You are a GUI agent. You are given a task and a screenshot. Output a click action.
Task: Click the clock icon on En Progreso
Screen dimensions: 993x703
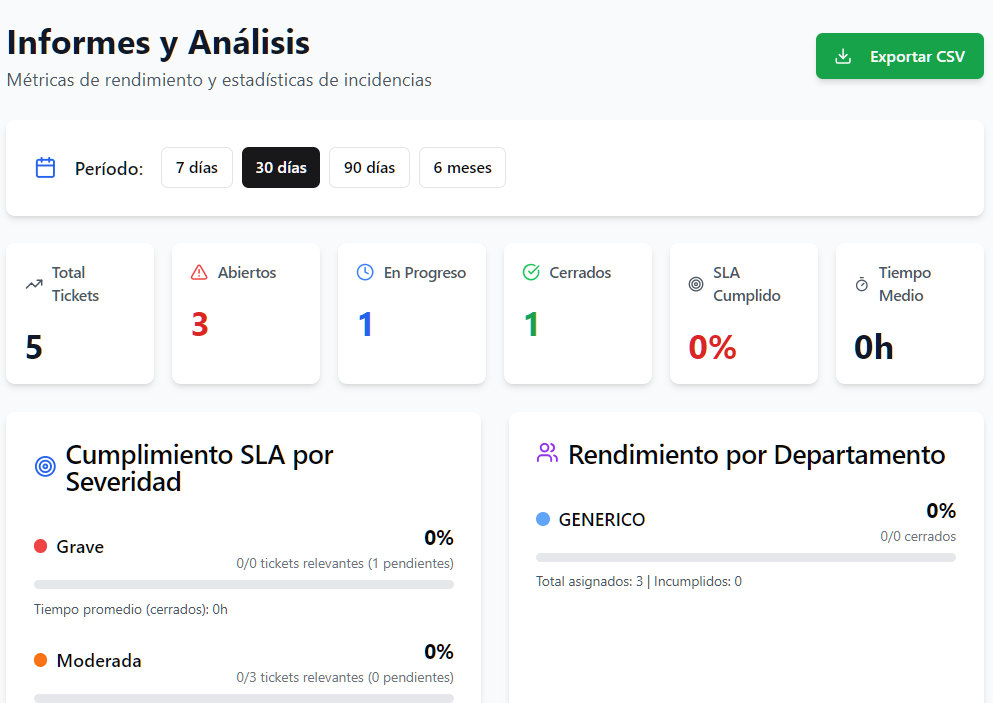pos(365,272)
